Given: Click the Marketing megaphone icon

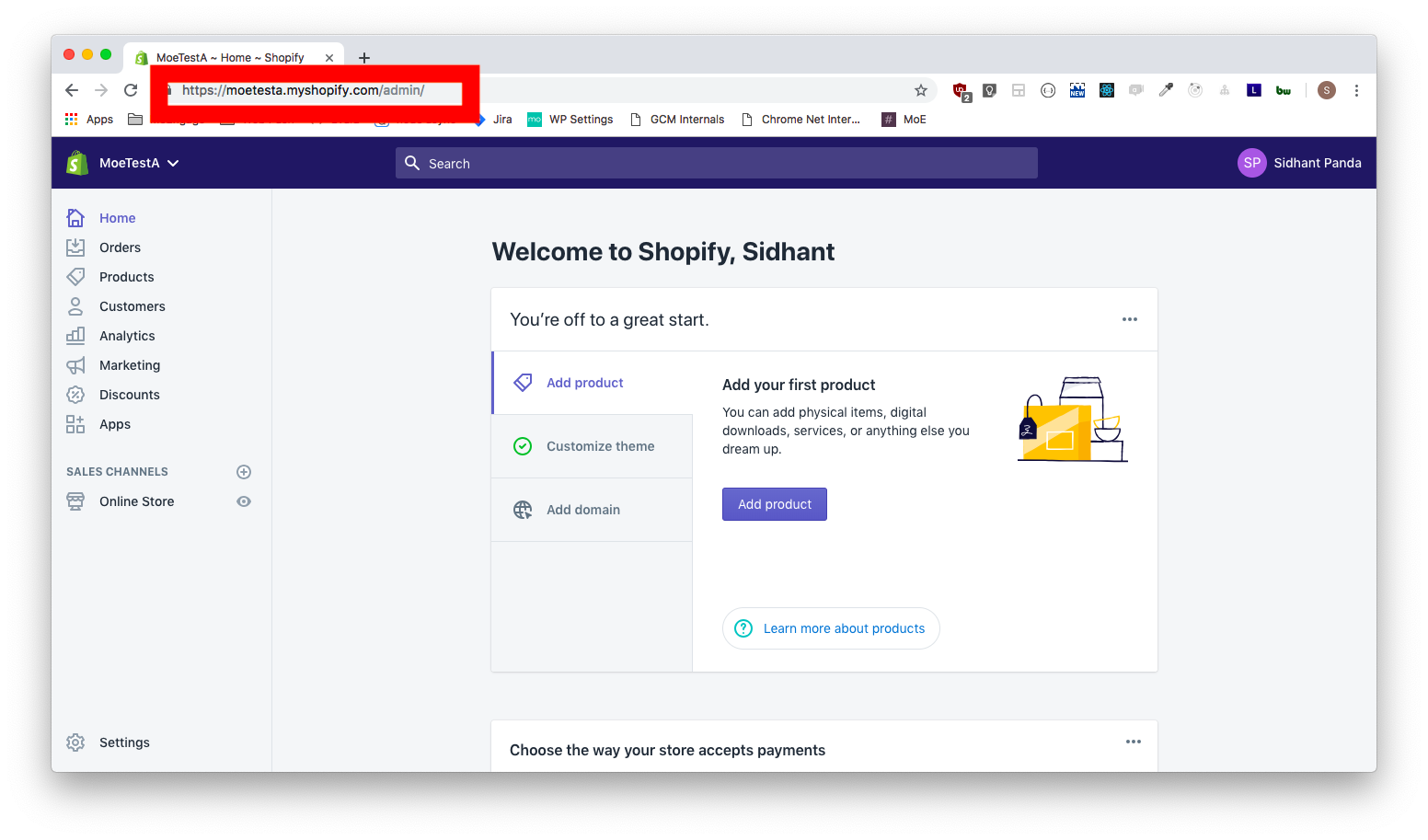Looking at the screenshot, I should [x=75, y=365].
